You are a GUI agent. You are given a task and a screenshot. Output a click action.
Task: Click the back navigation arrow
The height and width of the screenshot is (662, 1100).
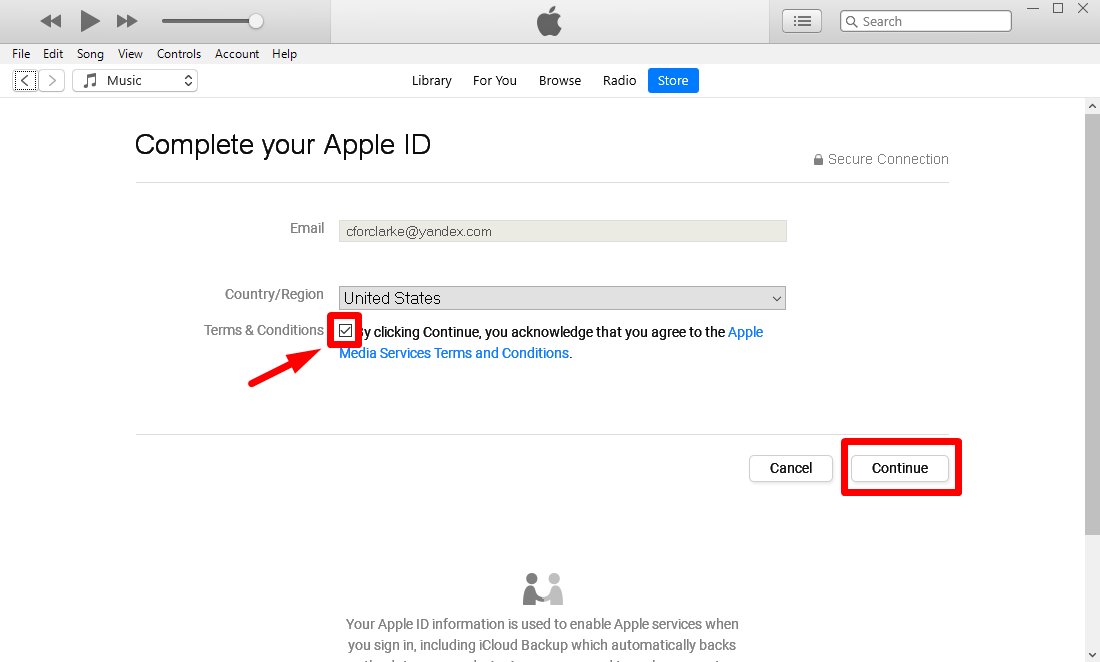25,81
